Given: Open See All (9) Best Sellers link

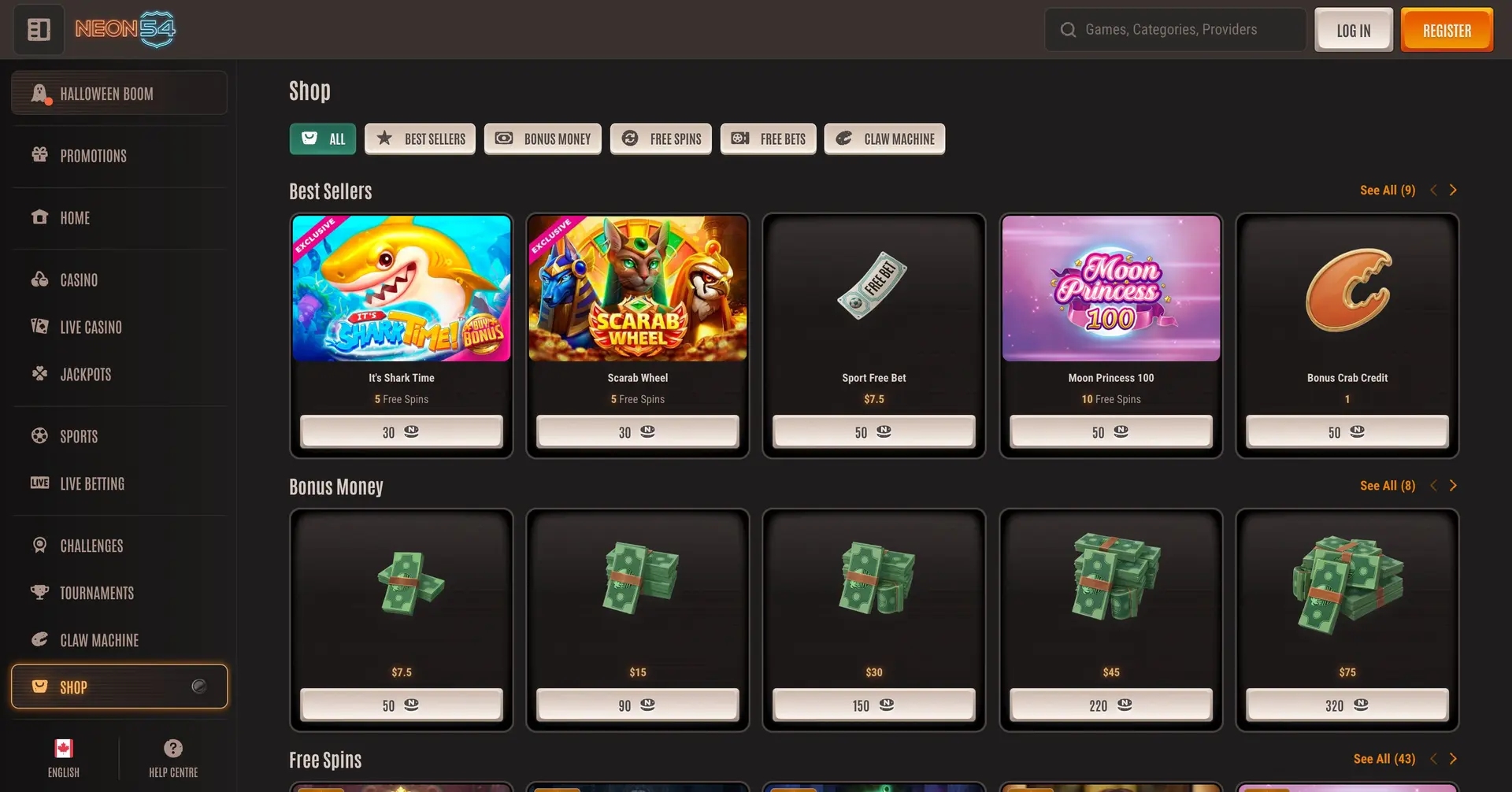Looking at the screenshot, I should (1388, 191).
